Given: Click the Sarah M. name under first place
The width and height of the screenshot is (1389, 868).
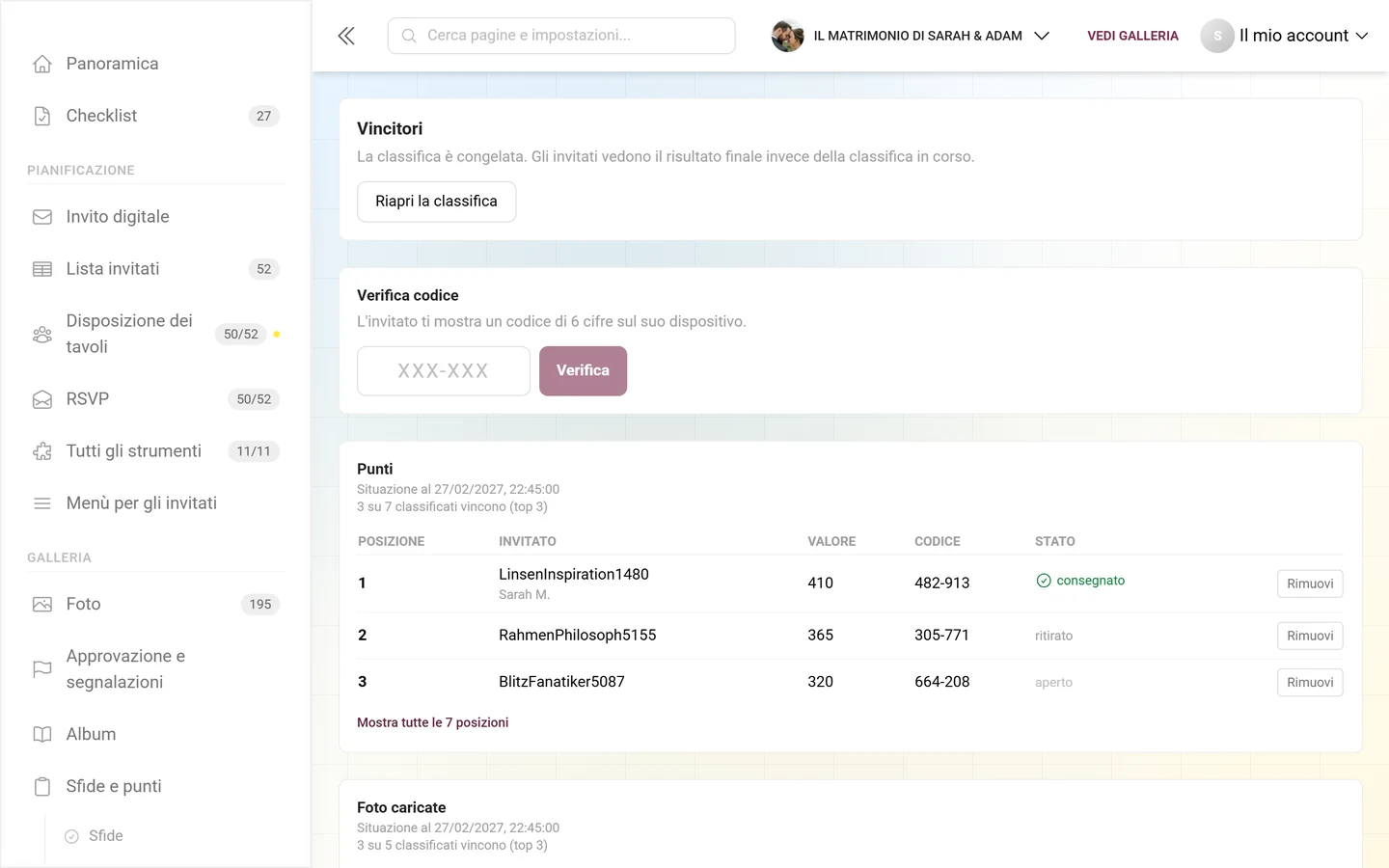Looking at the screenshot, I should click(x=524, y=595).
